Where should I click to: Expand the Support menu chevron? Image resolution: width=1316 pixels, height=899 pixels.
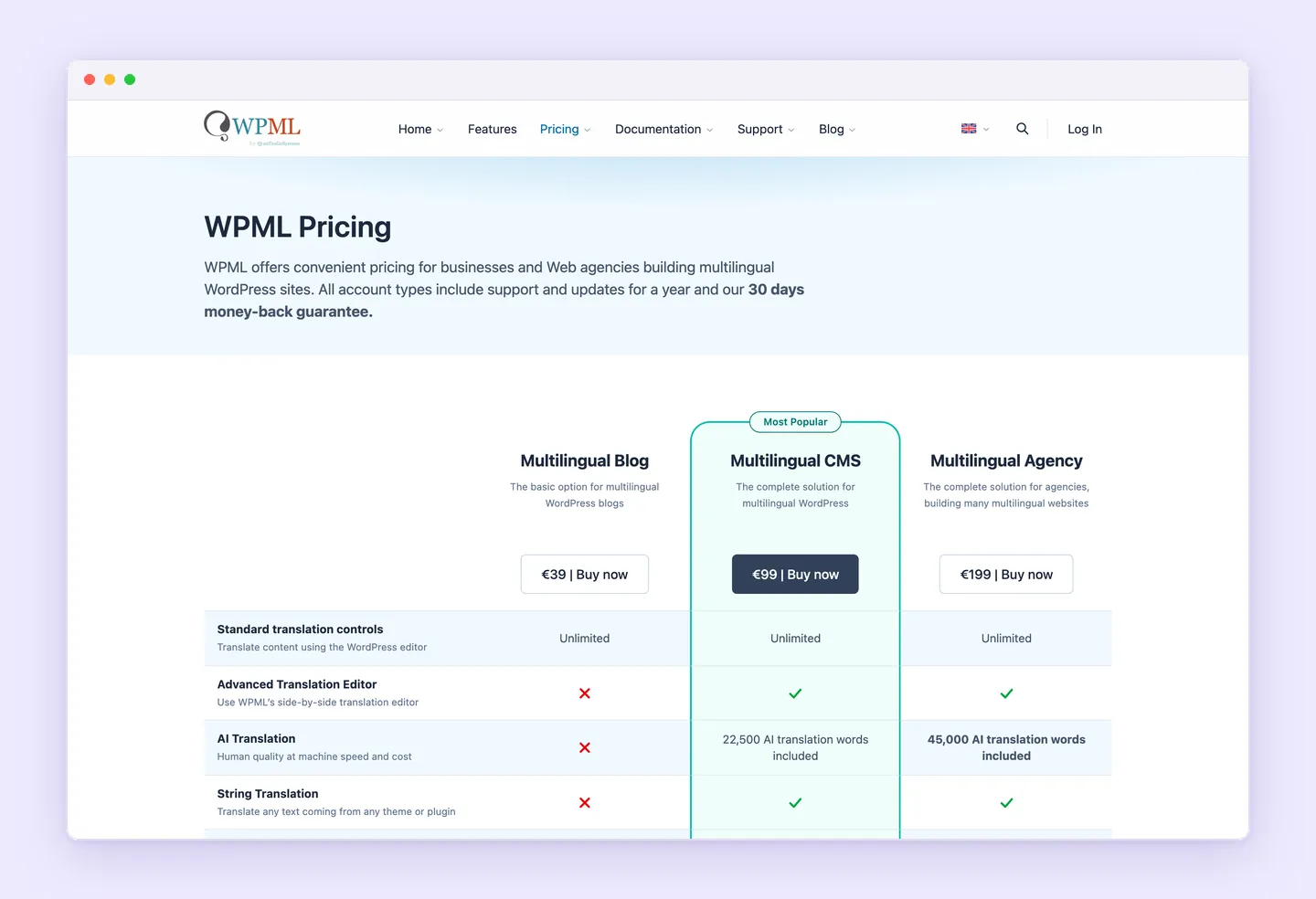pos(791,130)
